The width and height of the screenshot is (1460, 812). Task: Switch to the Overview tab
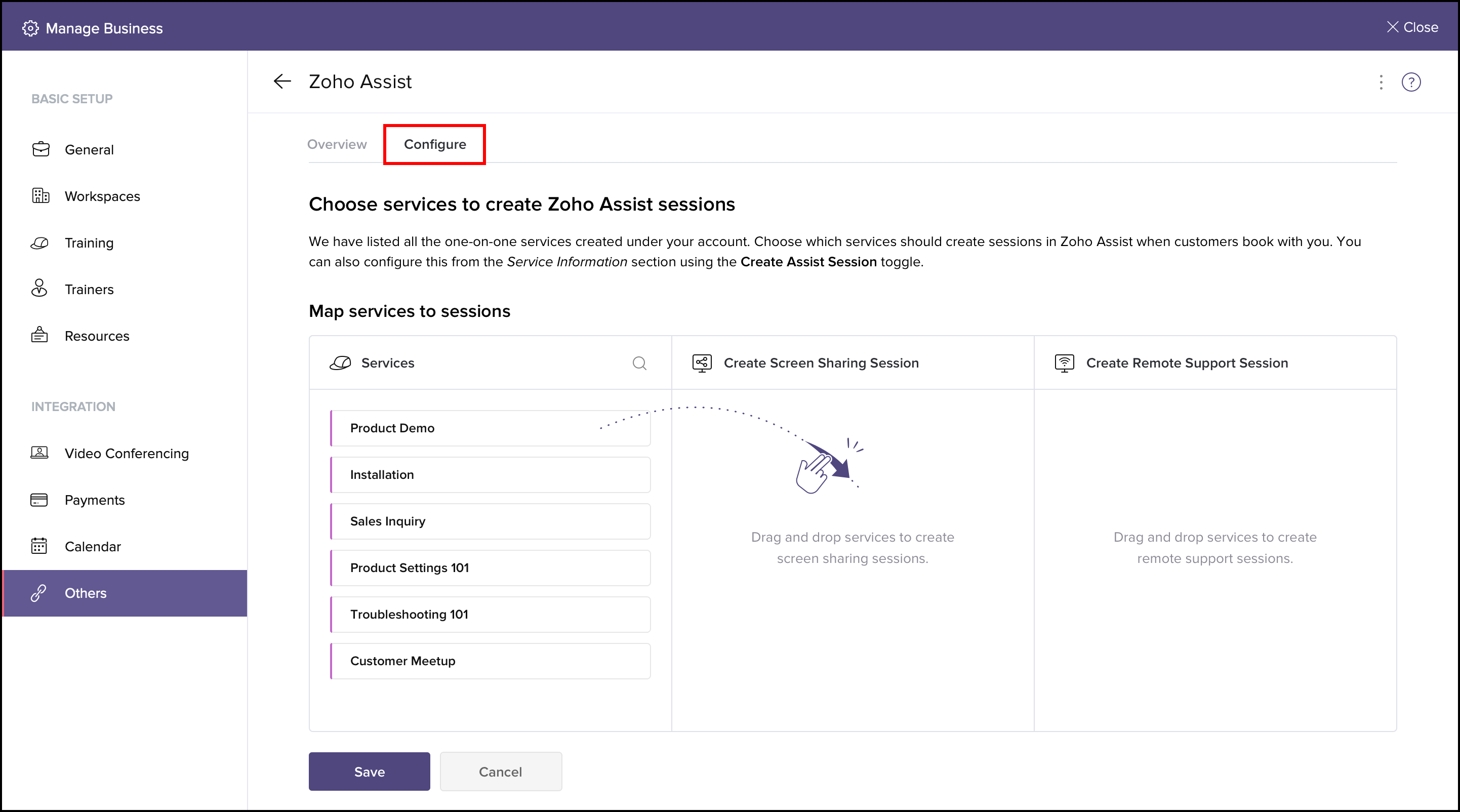pos(337,144)
